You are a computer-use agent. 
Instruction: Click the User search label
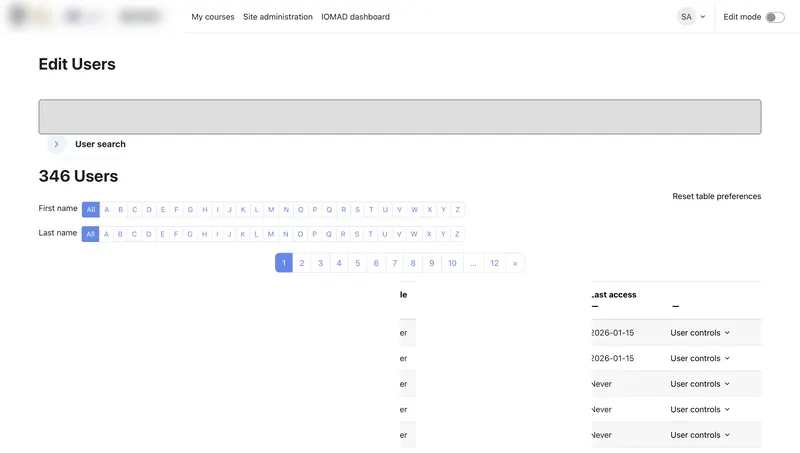pyautogui.click(x=100, y=144)
